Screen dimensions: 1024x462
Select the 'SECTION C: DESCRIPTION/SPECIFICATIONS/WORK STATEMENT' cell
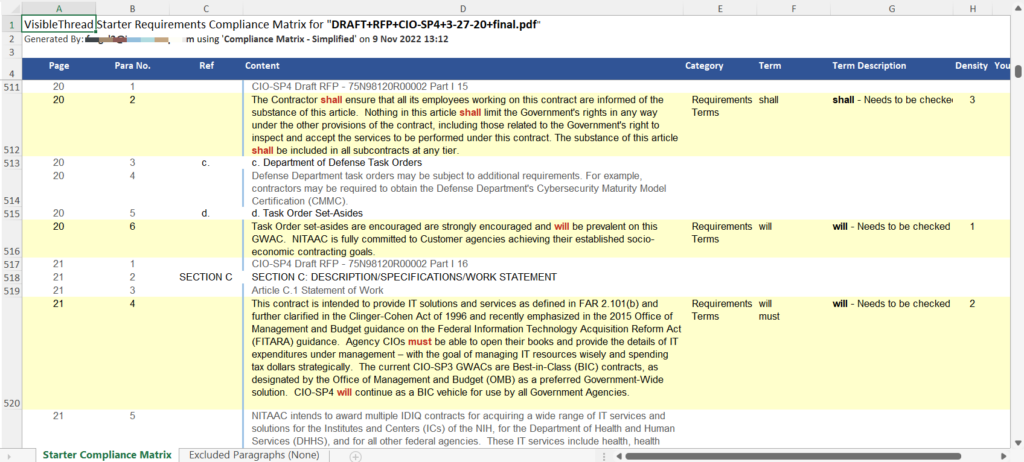click(463, 277)
